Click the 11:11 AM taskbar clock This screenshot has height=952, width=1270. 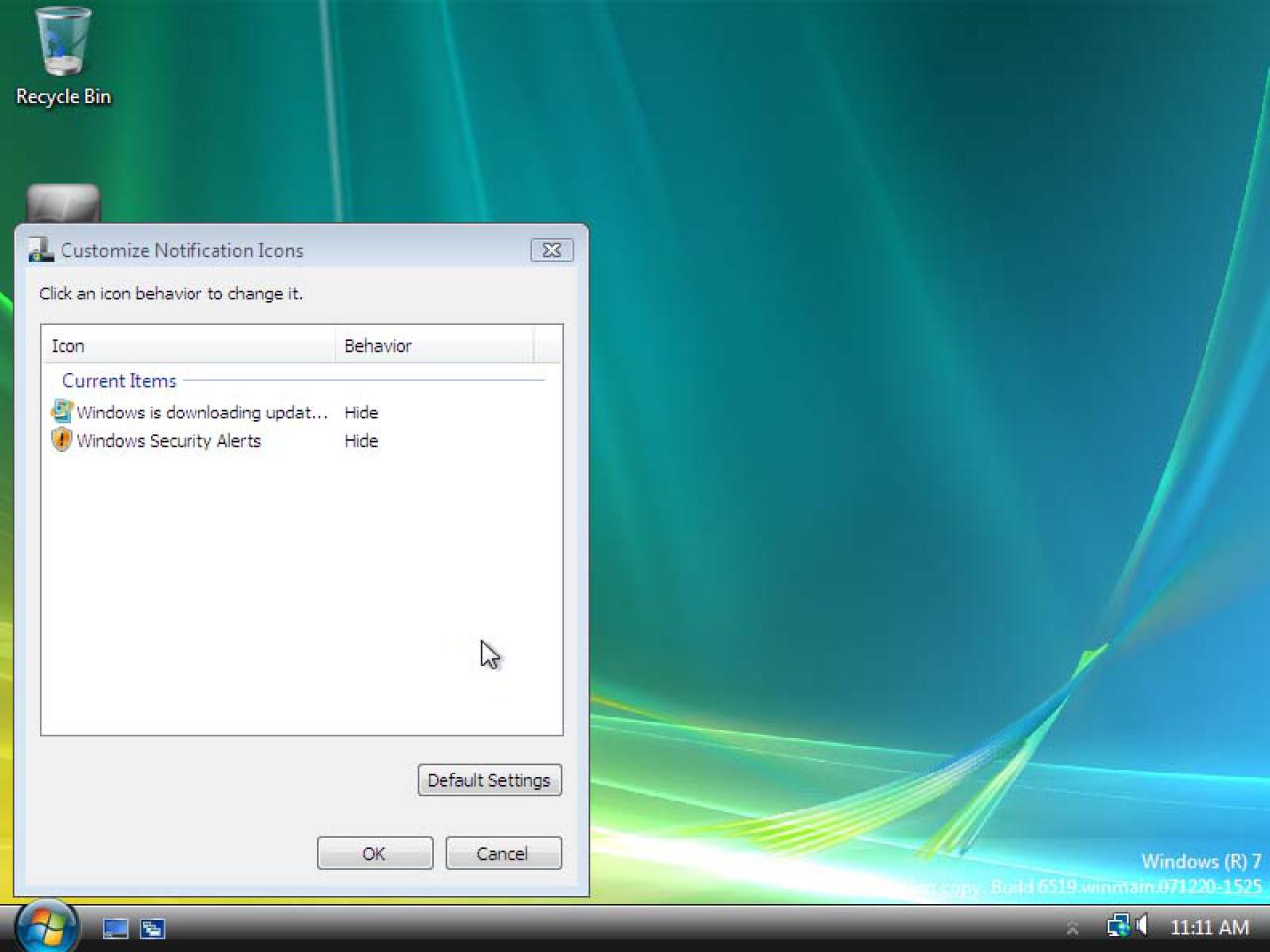[1209, 927]
